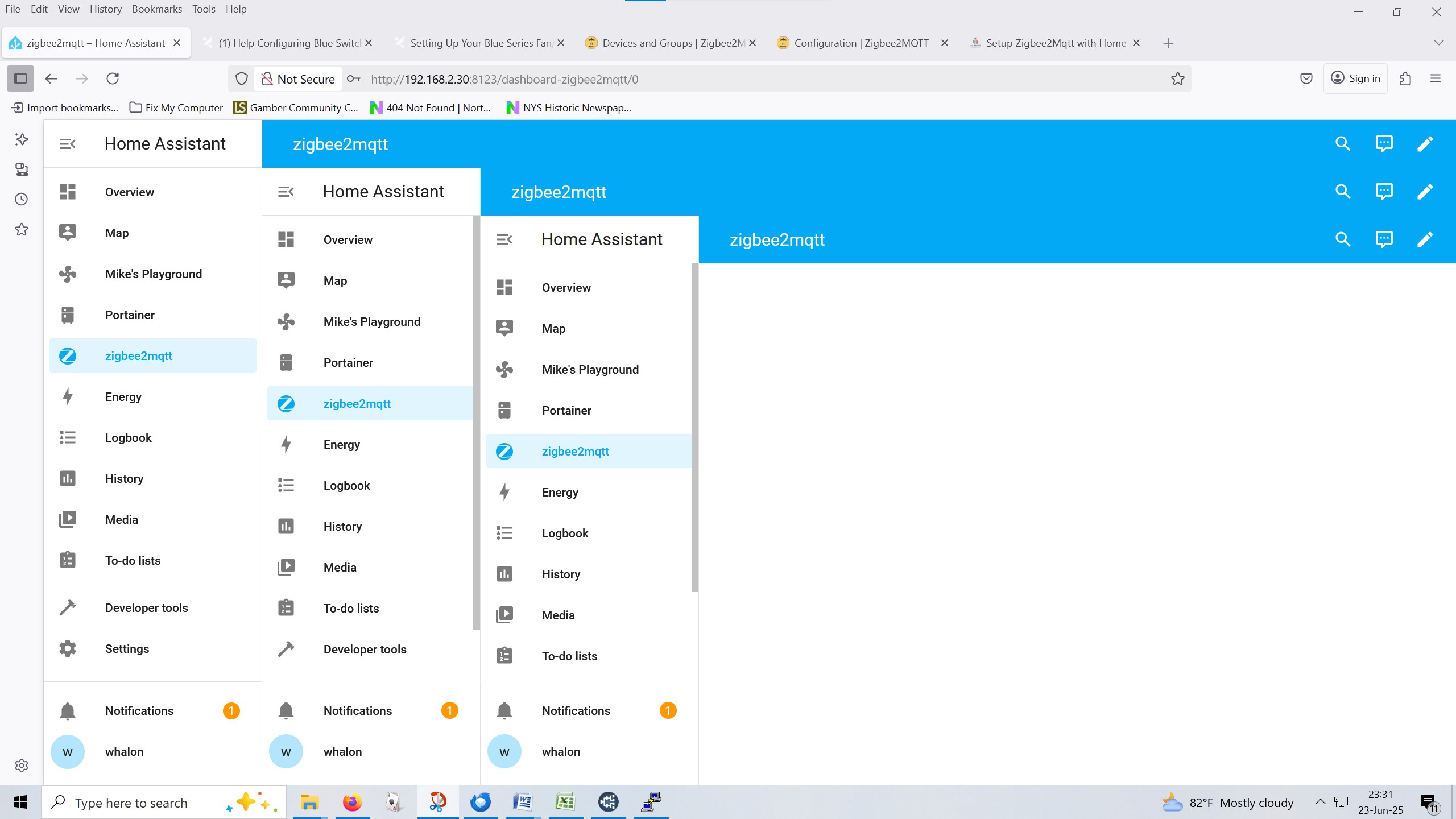1456x819 pixels.
Task: Click search icon in top zigbee2mqtt header
Action: pyautogui.click(x=1343, y=144)
